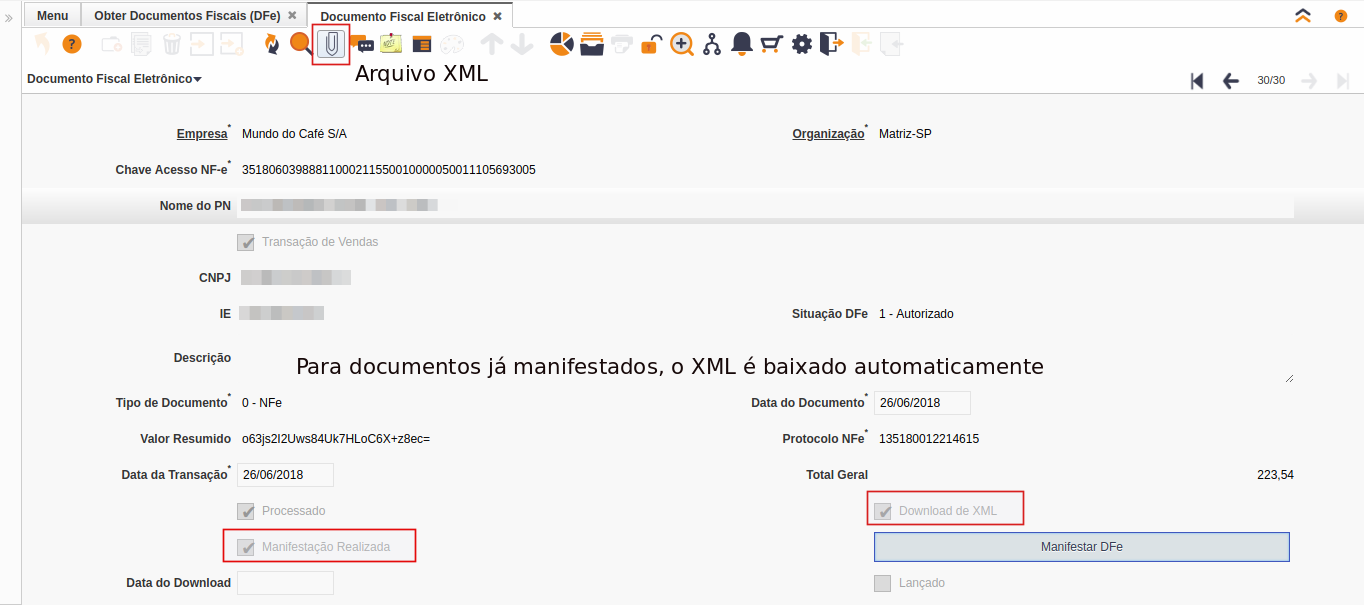Click the Print printer toolbar icon
Screen dimensions: 1364x605
pyautogui.click(x=622, y=44)
